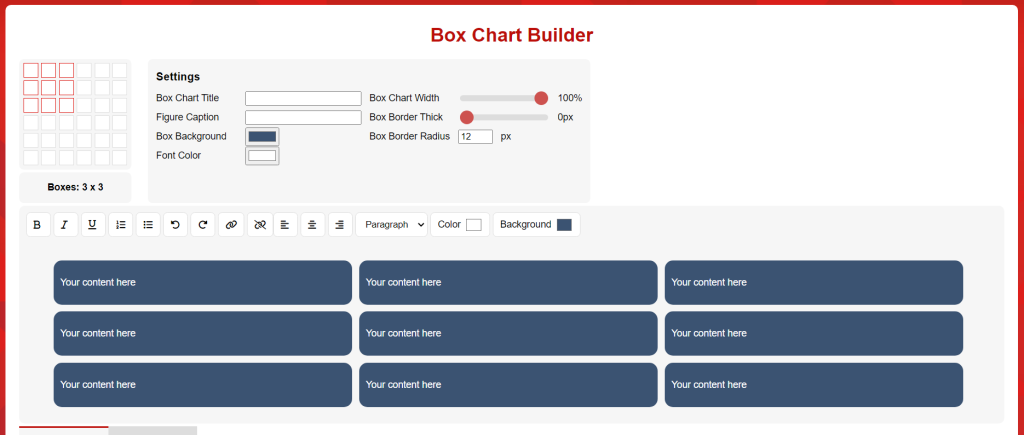Screen dimensions: 1024x435
Task: Select the top-left cell of grid picker
Action: tap(31, 70)
